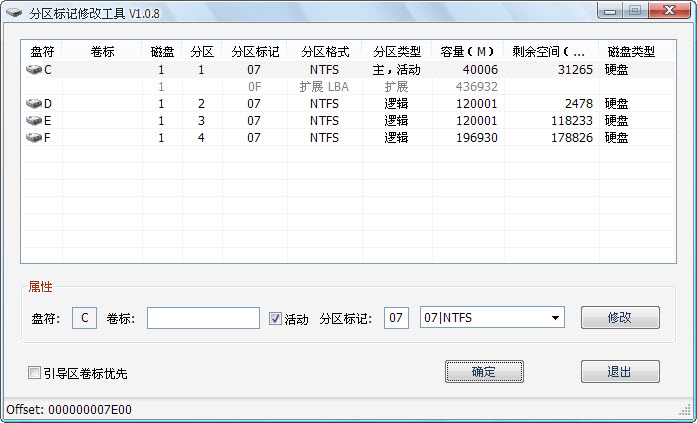Click the 退出 button
697x423 pixels.
coord(619,372)
